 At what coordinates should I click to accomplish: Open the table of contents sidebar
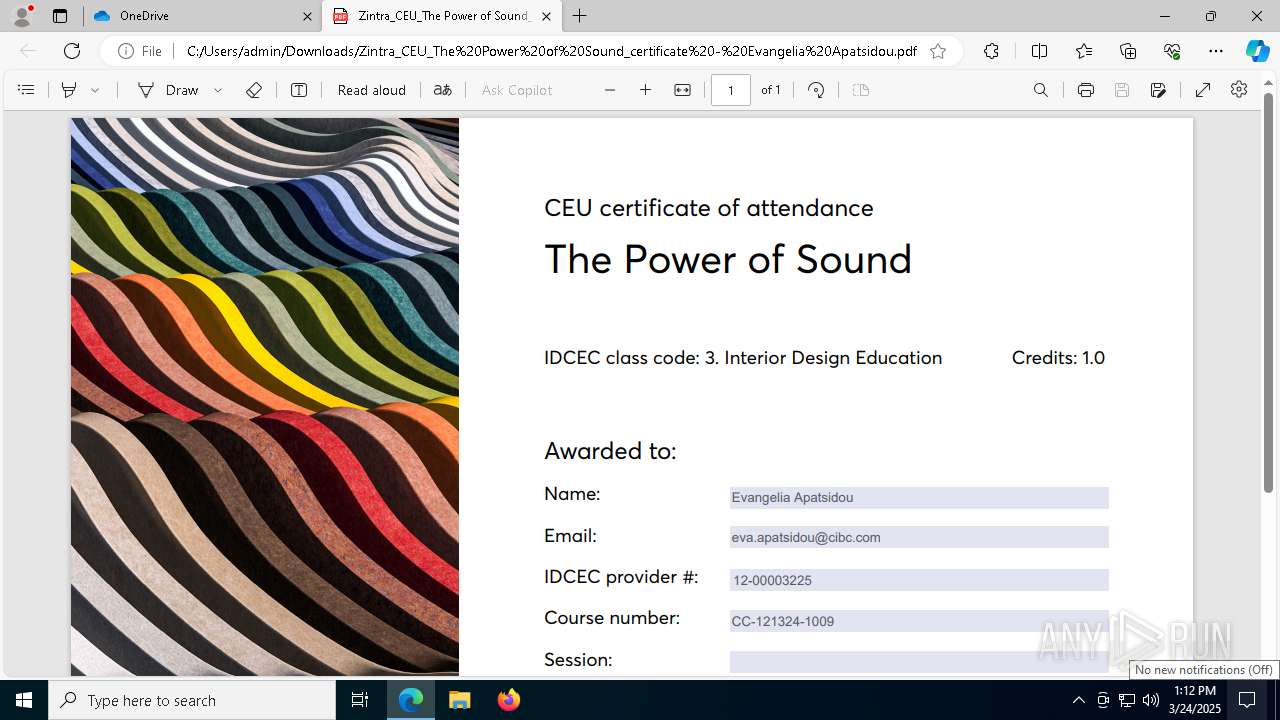click(26, 90)
